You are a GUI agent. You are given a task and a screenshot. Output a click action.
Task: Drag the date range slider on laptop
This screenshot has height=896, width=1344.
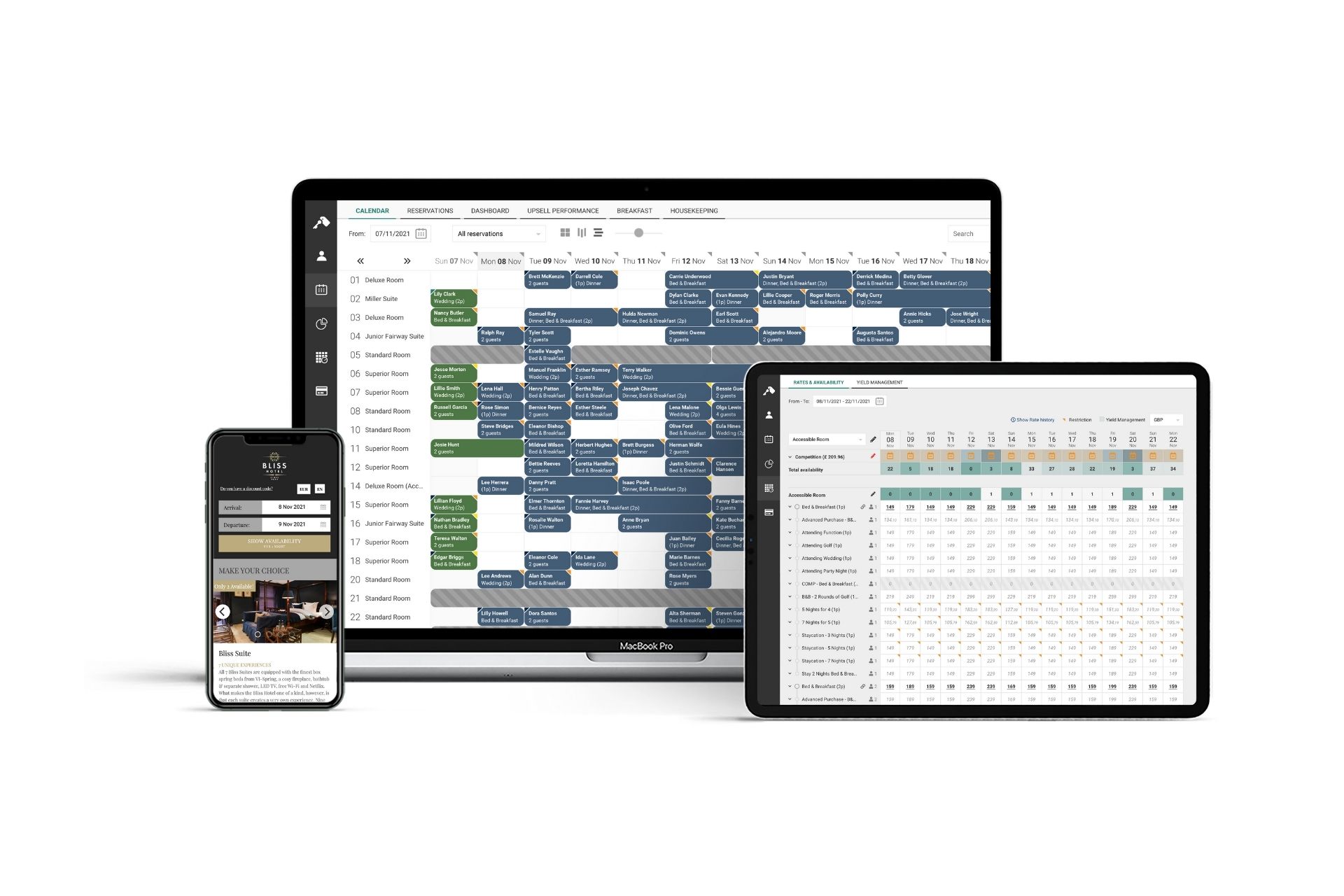[x=640, y=234]
